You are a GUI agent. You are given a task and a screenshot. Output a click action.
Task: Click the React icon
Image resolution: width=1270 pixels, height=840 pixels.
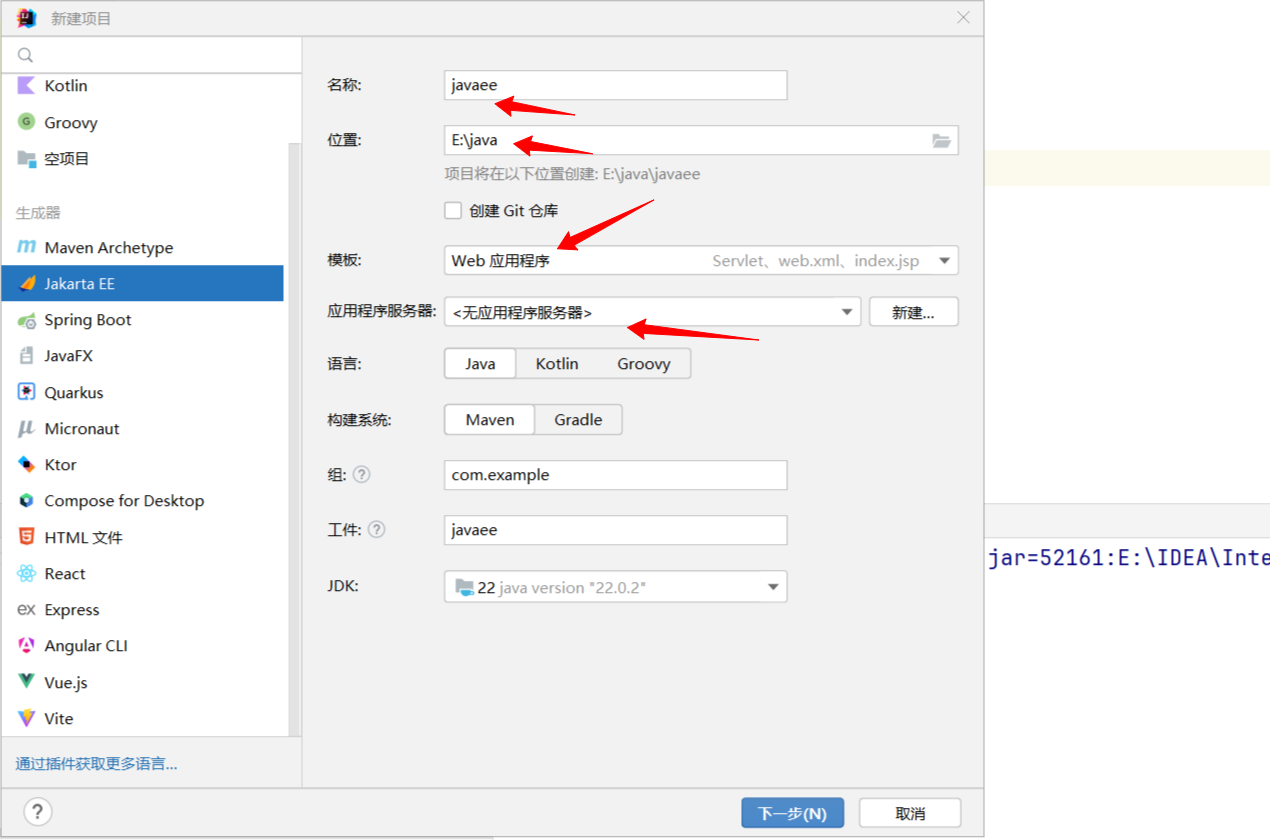(26, 573)
